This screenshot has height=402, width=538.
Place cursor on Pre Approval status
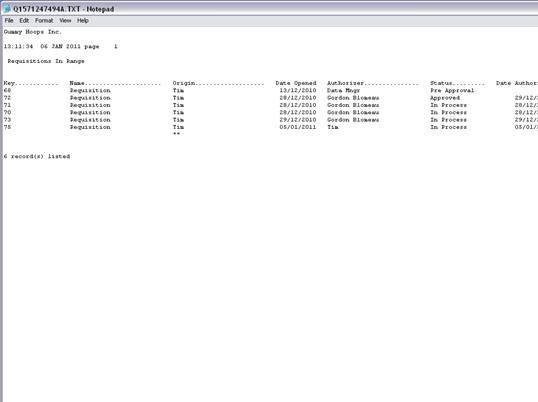click(452, 91)
